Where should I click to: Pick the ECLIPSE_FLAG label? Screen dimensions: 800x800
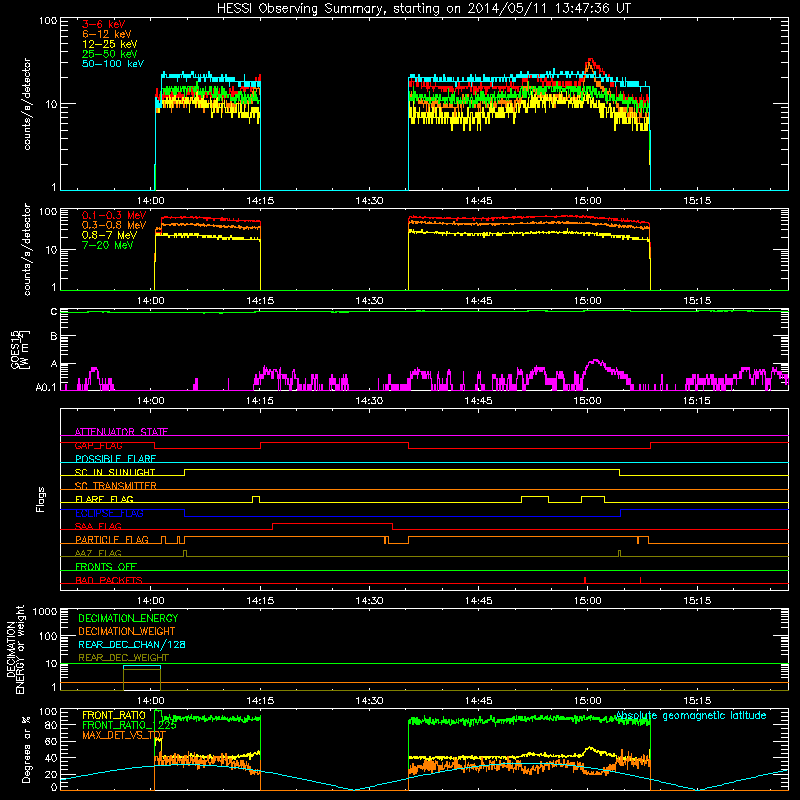pos(109,513)
